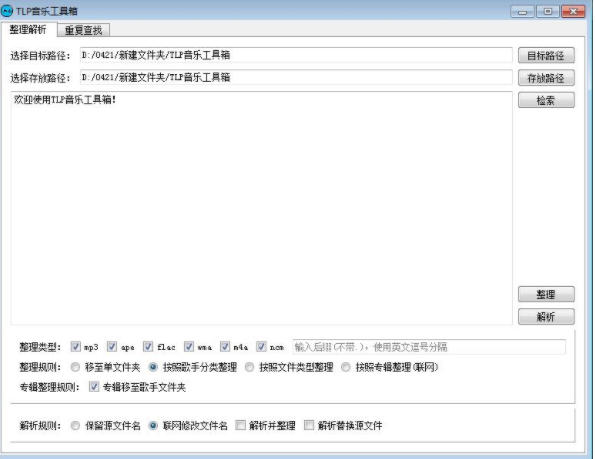The width and height of the screenshot is (595, 459).
Task: Click the custom suffix input field
Action: (429, 347)
